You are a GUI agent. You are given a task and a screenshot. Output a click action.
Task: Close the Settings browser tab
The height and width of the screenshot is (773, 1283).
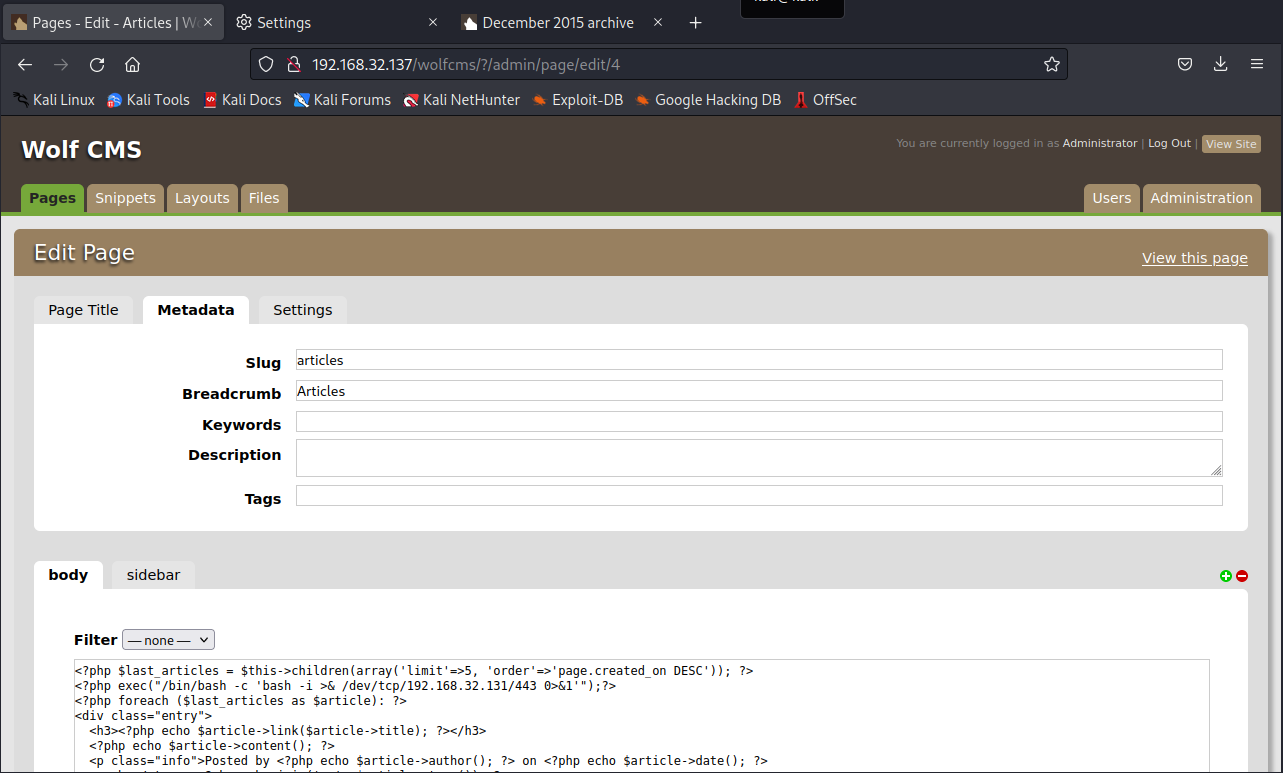point(433,22)
